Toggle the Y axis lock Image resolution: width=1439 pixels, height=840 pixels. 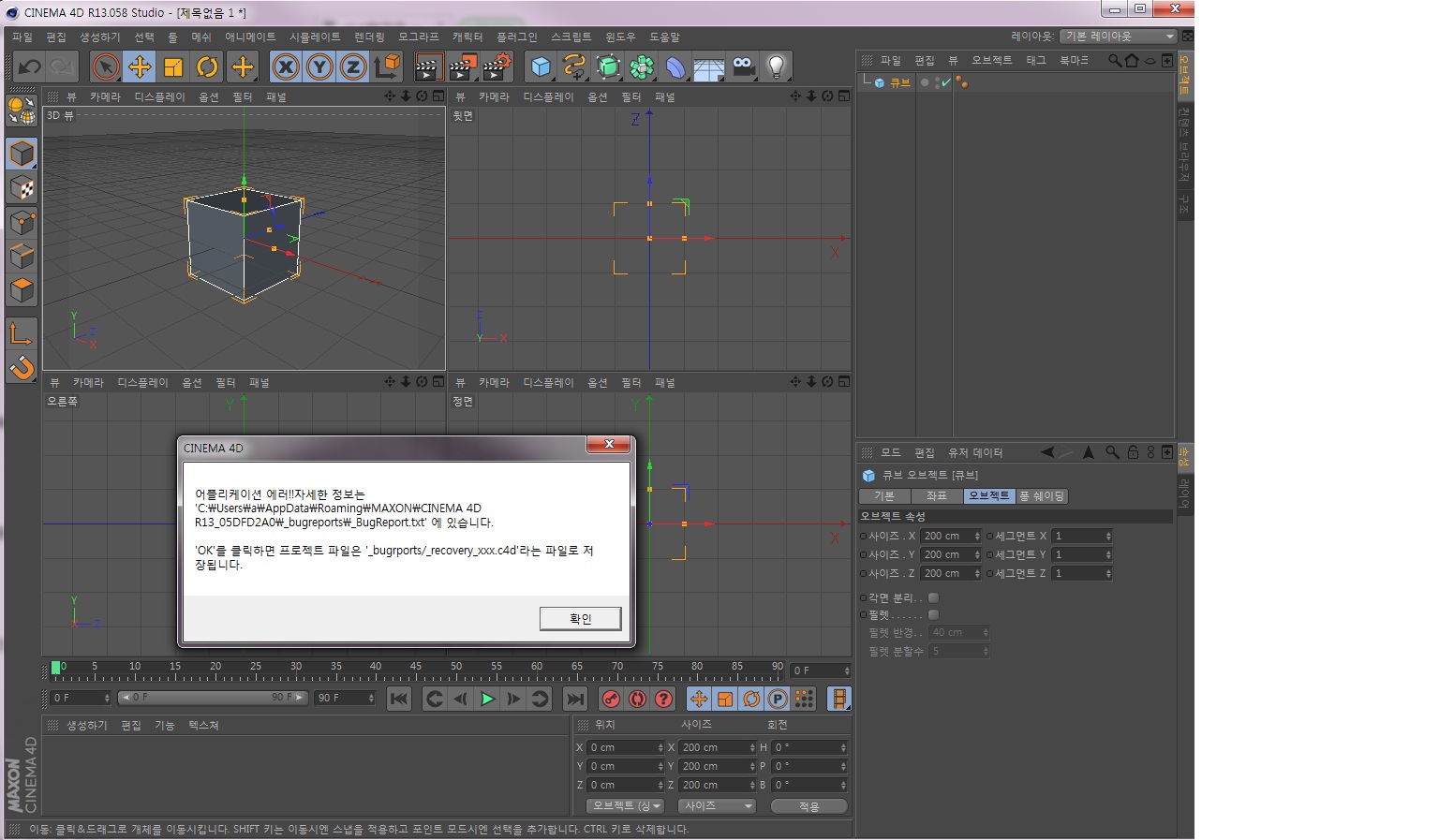pos(319,66)
